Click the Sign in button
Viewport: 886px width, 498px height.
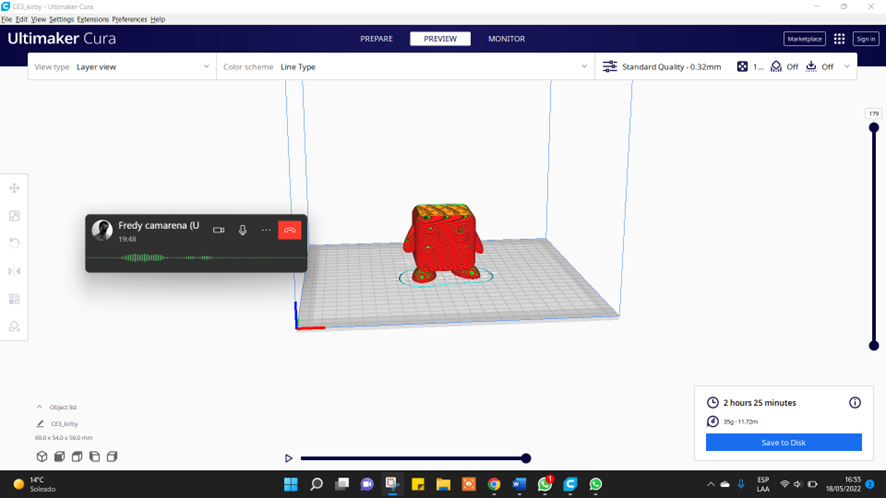click(x=866, y=38)
